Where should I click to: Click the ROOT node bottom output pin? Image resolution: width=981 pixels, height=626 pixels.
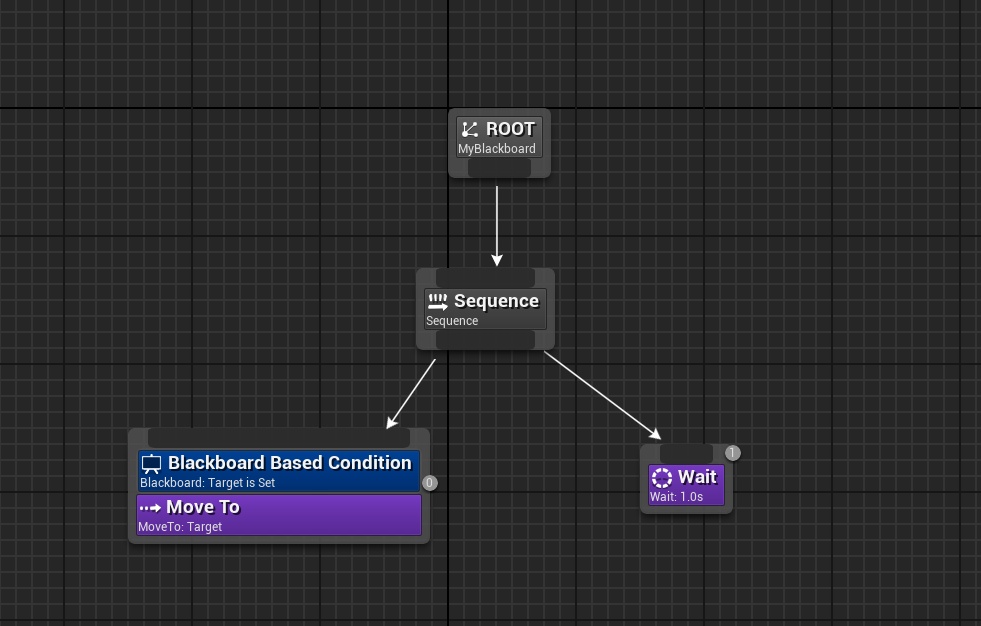click(x=499, y=168)
